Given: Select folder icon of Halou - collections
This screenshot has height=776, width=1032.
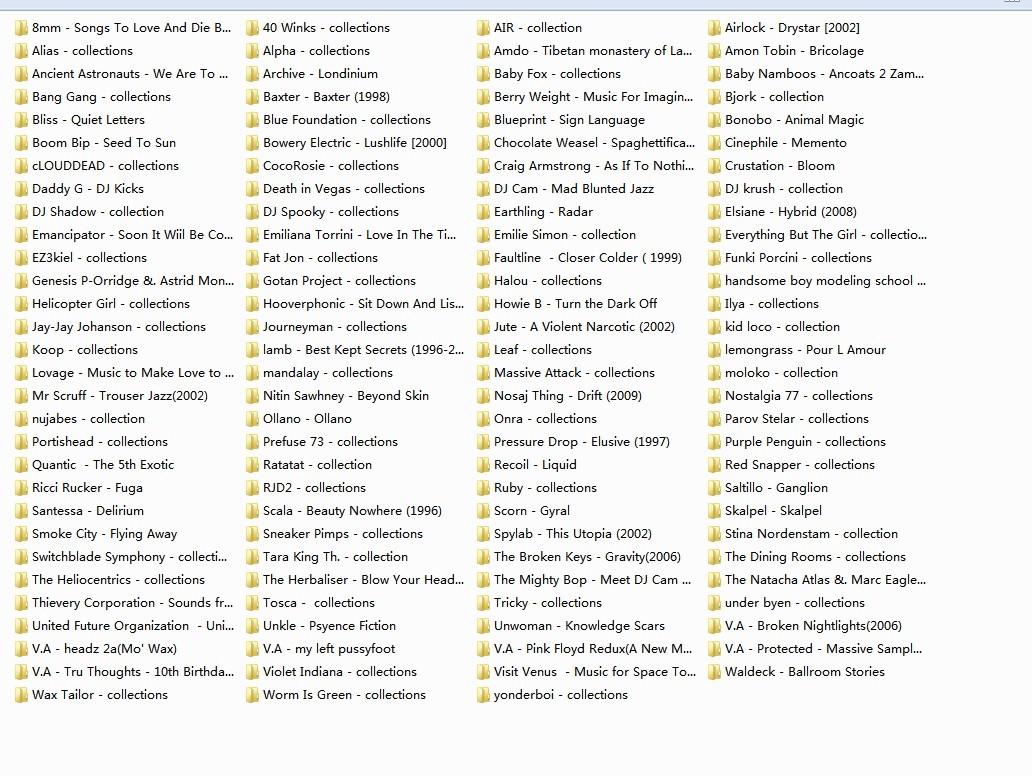Looking at the screenshot, I should (483, 281).
